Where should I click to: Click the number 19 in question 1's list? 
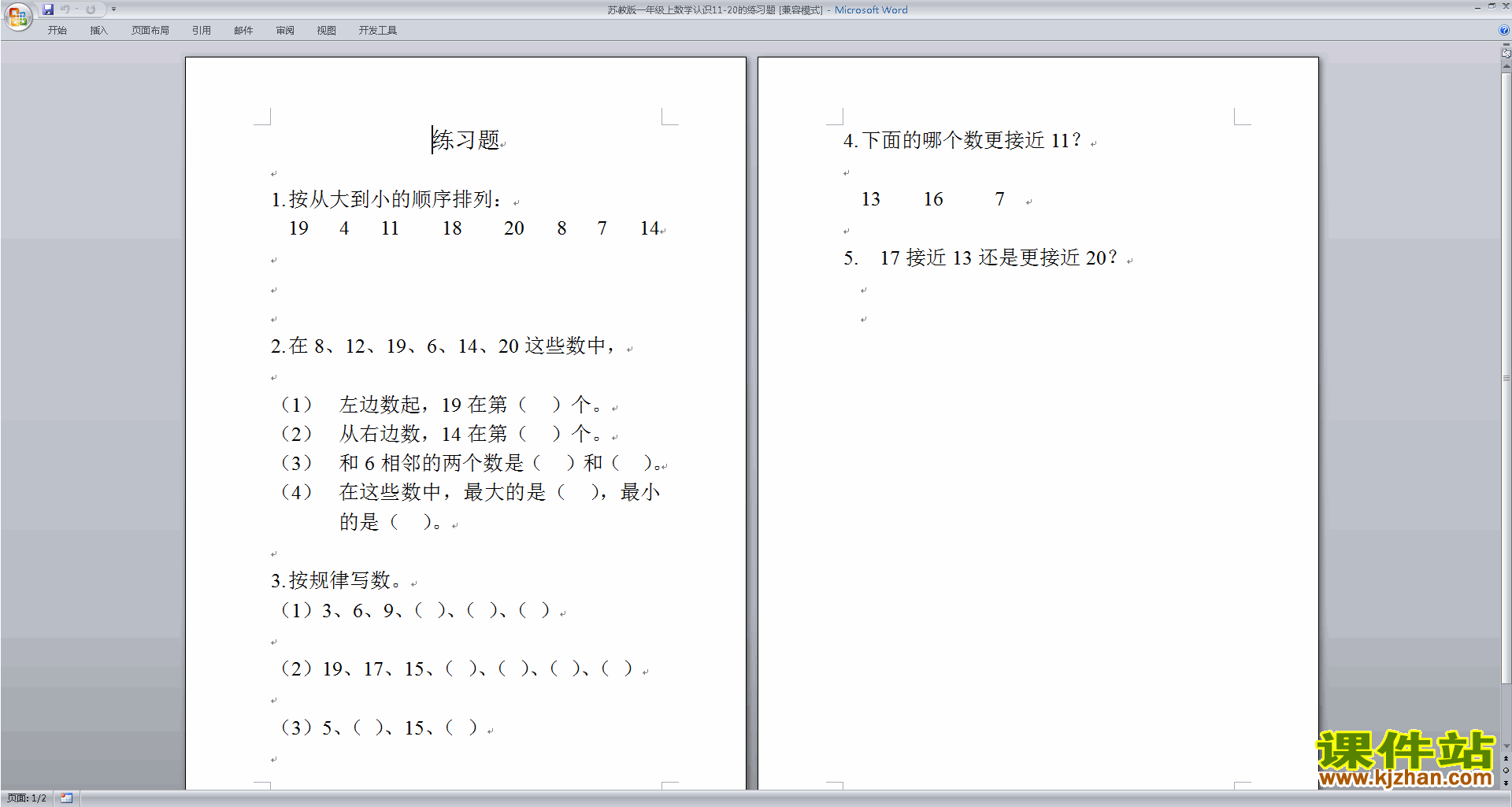coord(298,228)
